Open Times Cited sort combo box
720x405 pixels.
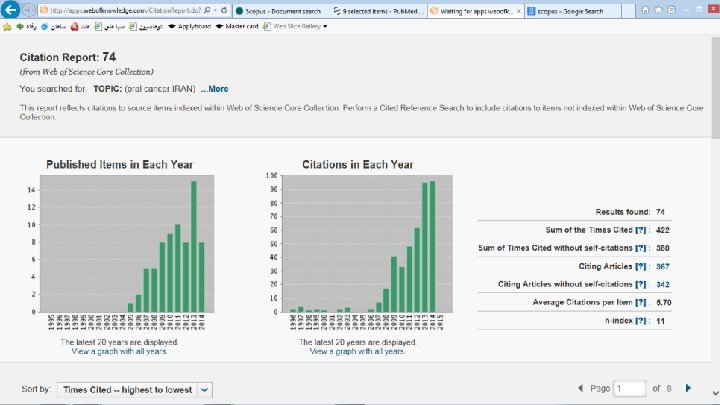135,390
